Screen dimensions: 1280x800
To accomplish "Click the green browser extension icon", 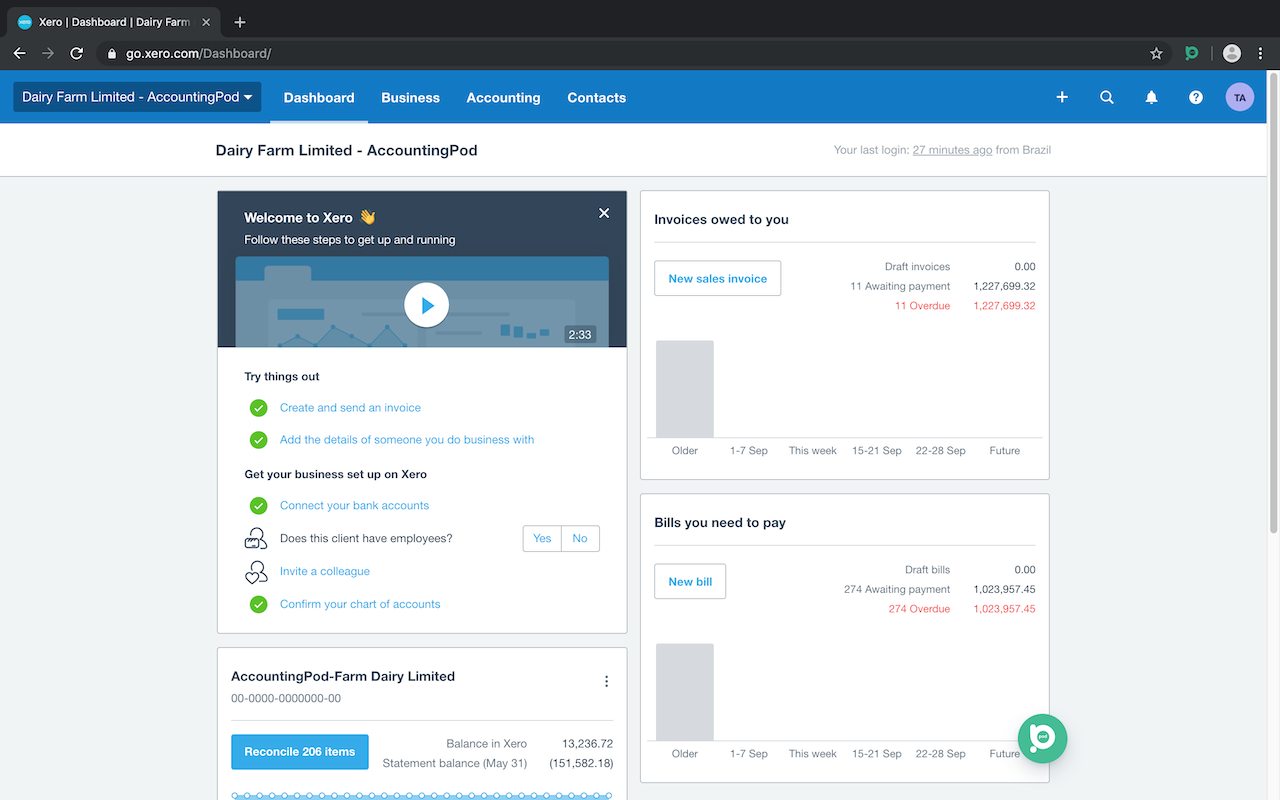I will tap(1191, 53).
